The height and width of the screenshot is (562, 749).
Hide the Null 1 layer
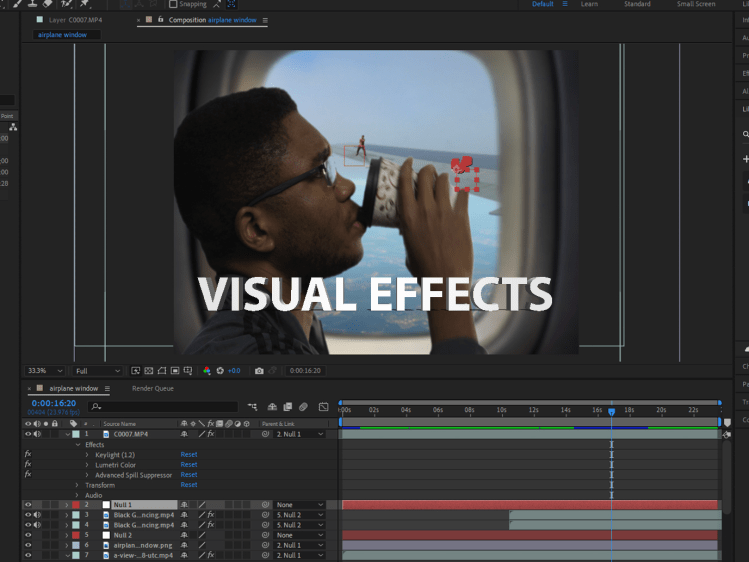[28, 505]
